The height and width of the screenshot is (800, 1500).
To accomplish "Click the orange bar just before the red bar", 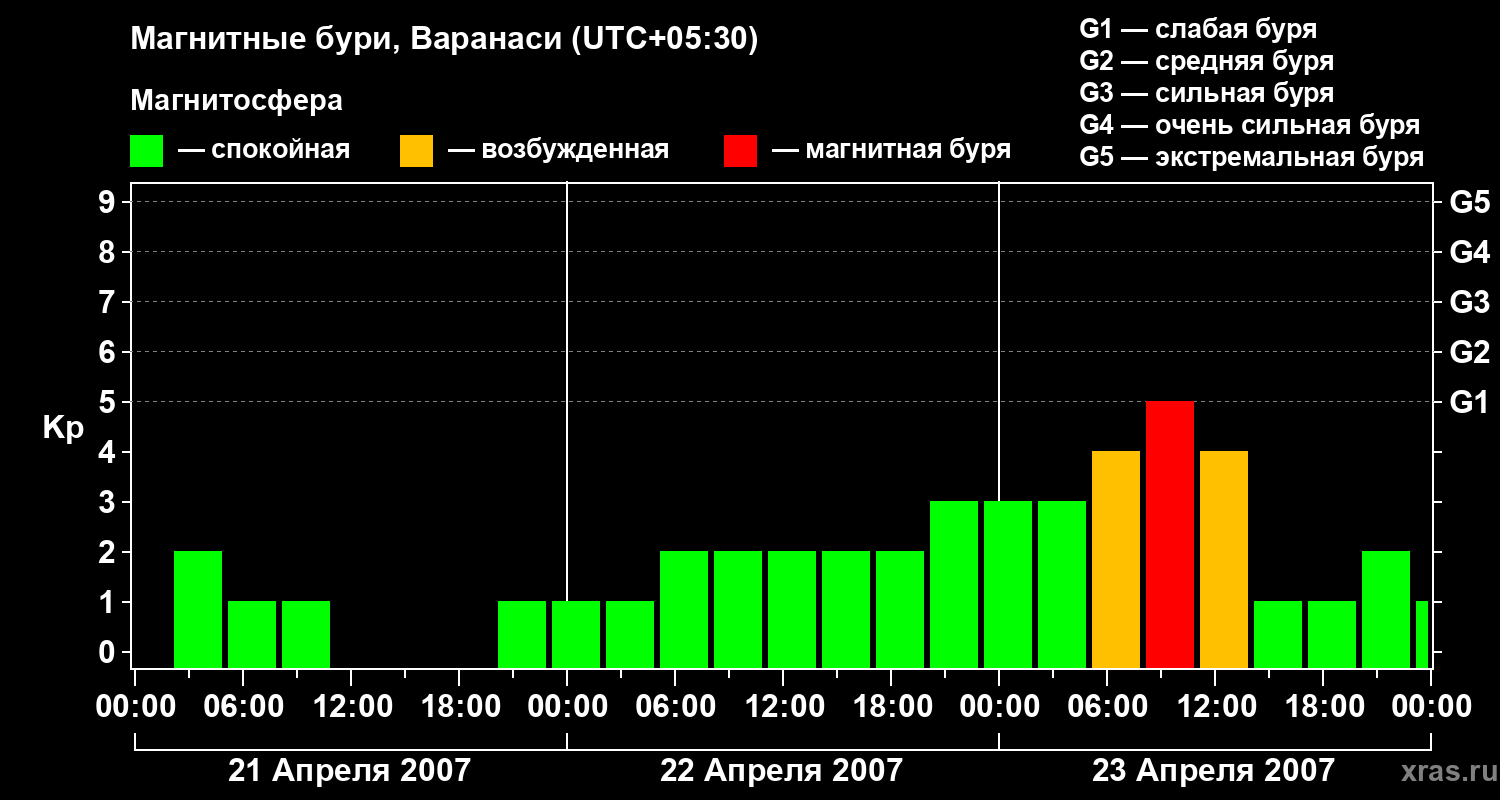I will pyautogui.click(x=1116, y=559).
